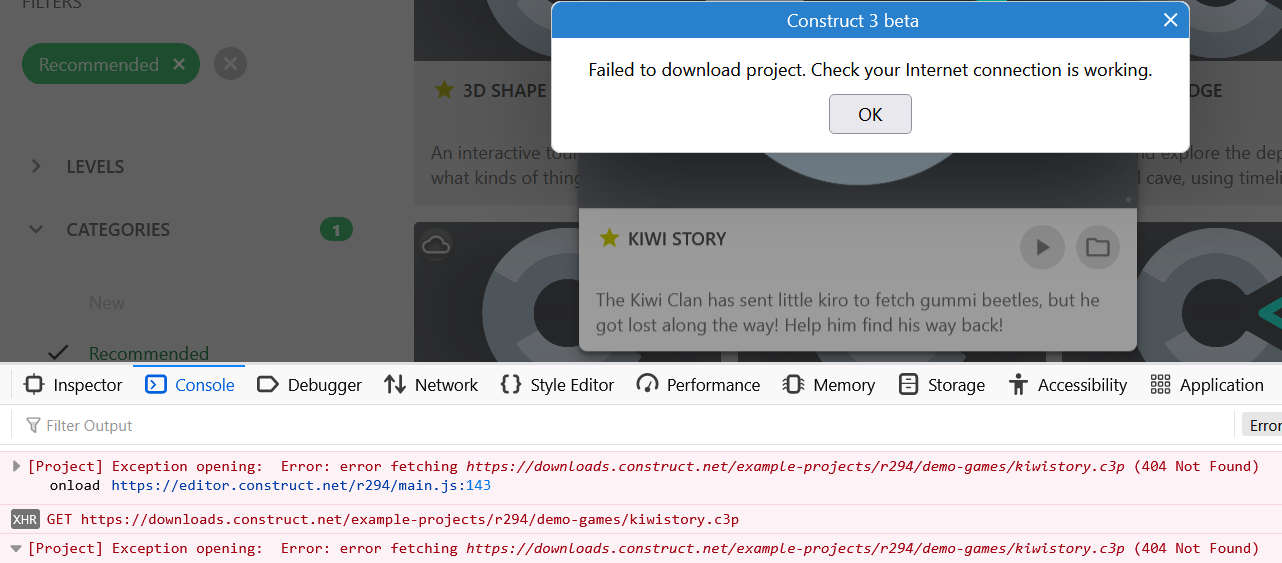Click the cloud icon on the left example card
The width and height of the screenshot is (1282, 563).
tap(436, 244)
